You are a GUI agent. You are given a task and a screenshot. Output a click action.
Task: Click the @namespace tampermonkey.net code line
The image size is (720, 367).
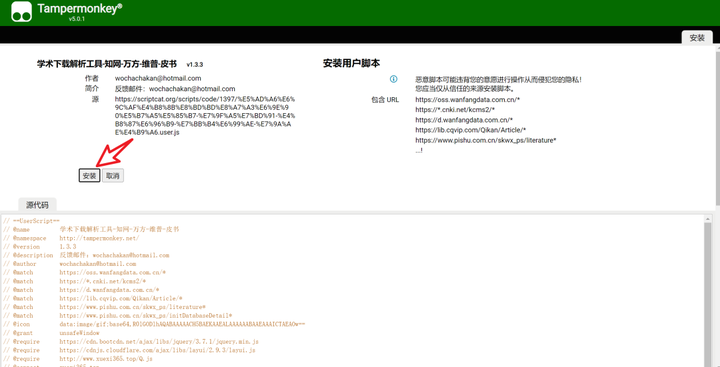pos(71,238)
